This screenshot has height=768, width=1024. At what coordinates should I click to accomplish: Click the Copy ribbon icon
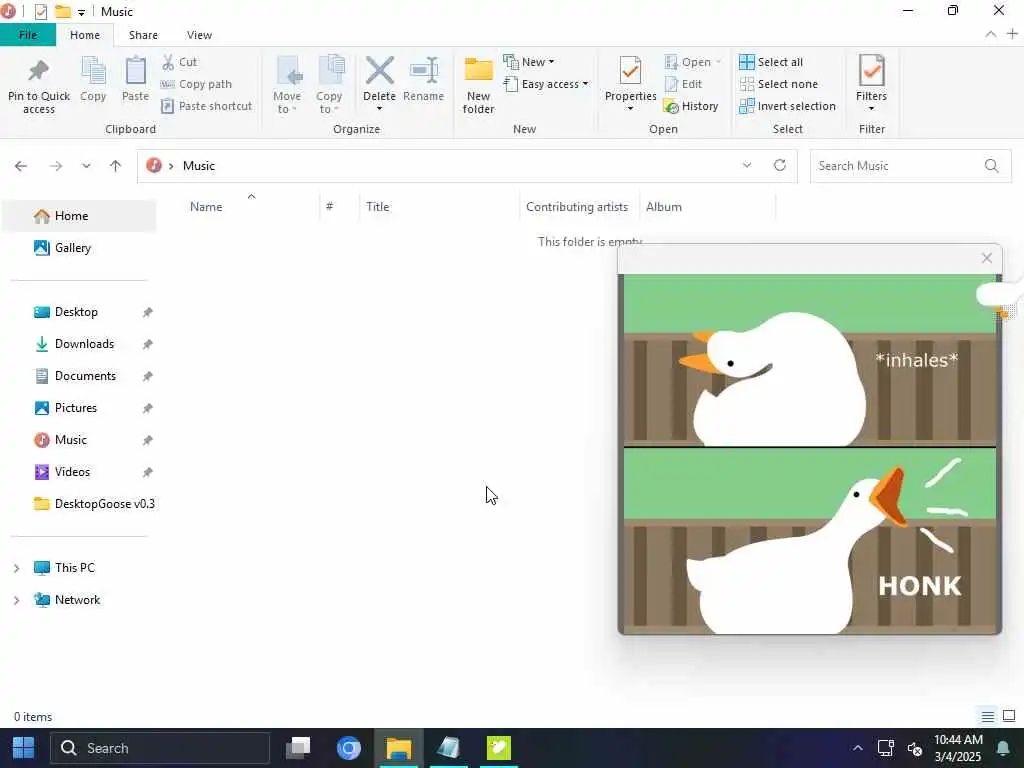93,71
